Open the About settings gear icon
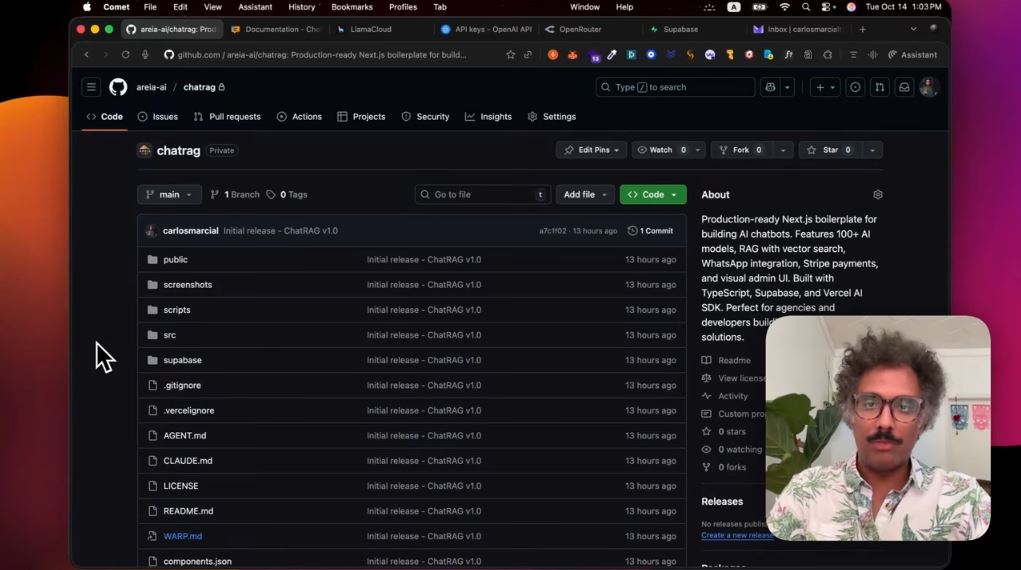The image size is (1021, 570). coord(878,194)
